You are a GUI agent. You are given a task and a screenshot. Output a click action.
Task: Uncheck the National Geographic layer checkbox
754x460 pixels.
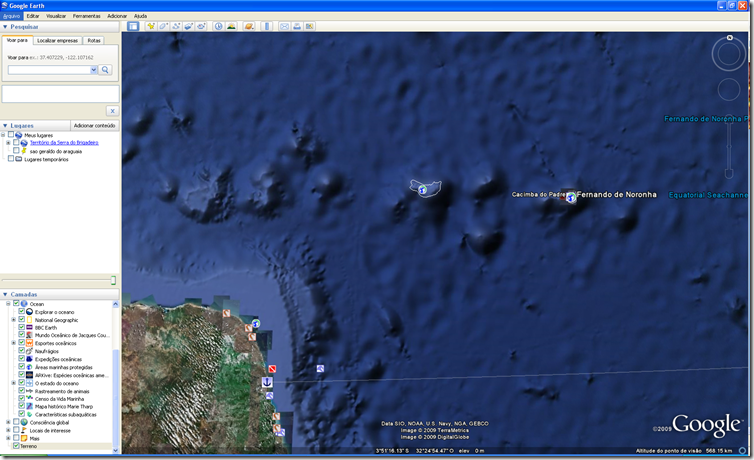(21, 319)
